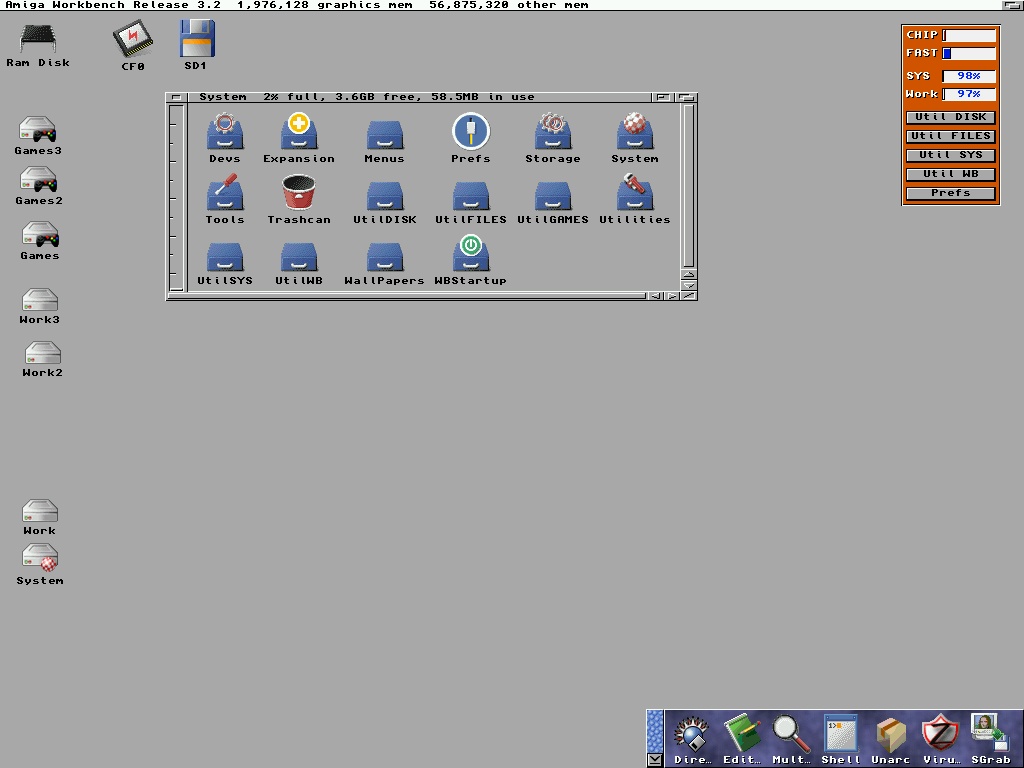
Task: Click the Workbench screen title bar
Action: pyautogui.click(x=500, y=5)
